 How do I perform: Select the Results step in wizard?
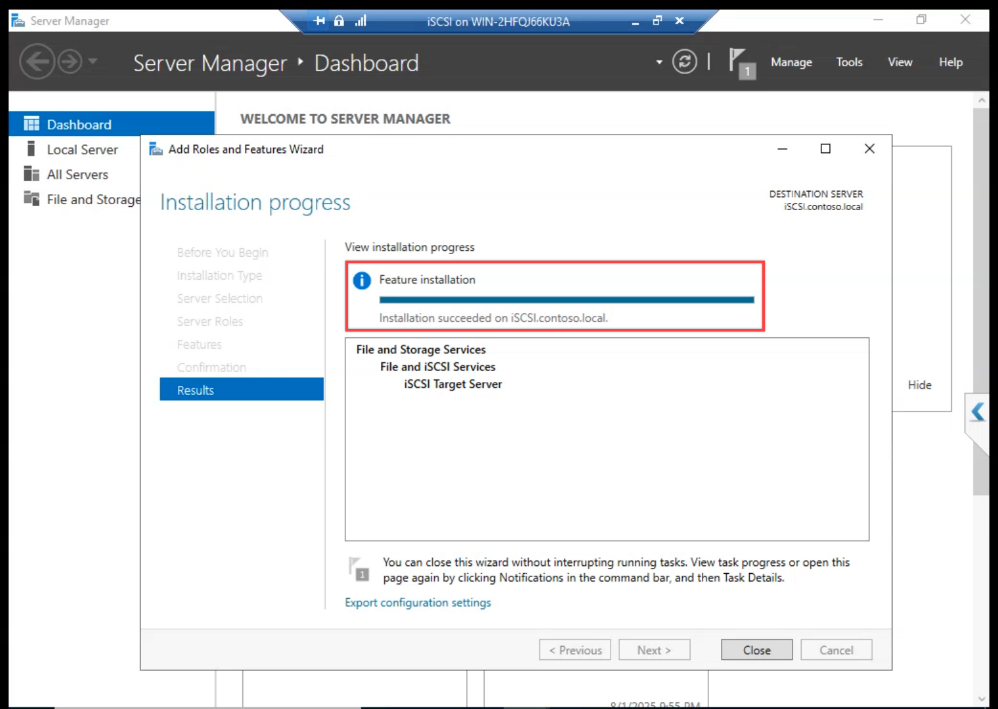pos(241,390)
